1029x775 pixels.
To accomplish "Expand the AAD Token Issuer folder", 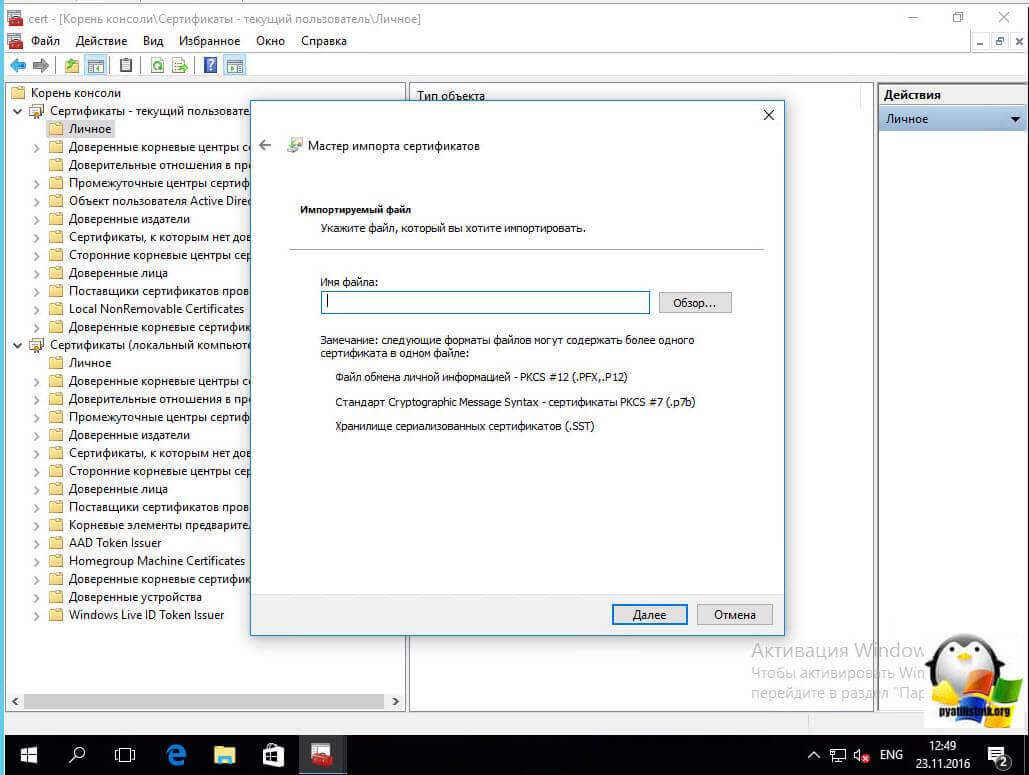I will tap(37, 543).
